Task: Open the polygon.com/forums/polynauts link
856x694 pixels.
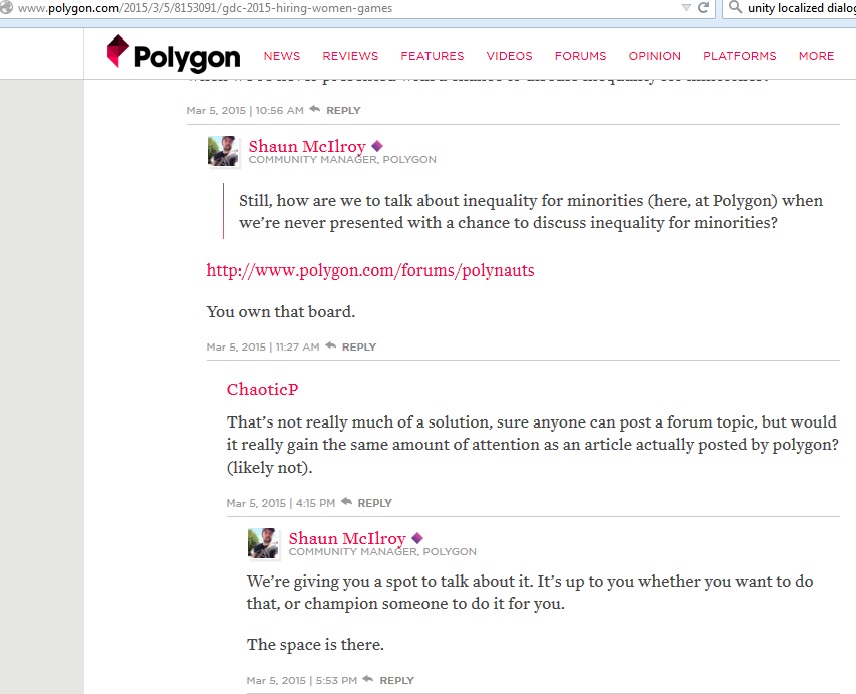Action: click(370, 270)
